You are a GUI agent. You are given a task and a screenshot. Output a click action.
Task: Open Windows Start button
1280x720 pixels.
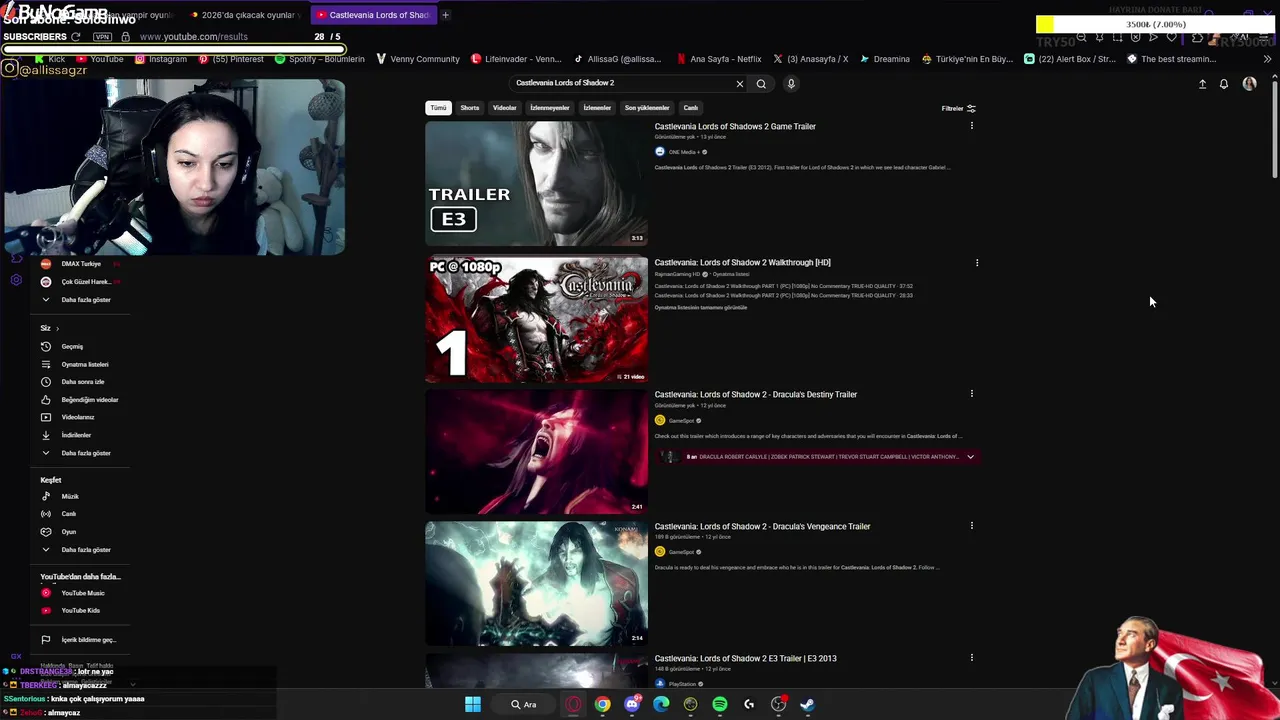(x=472, y=704)
